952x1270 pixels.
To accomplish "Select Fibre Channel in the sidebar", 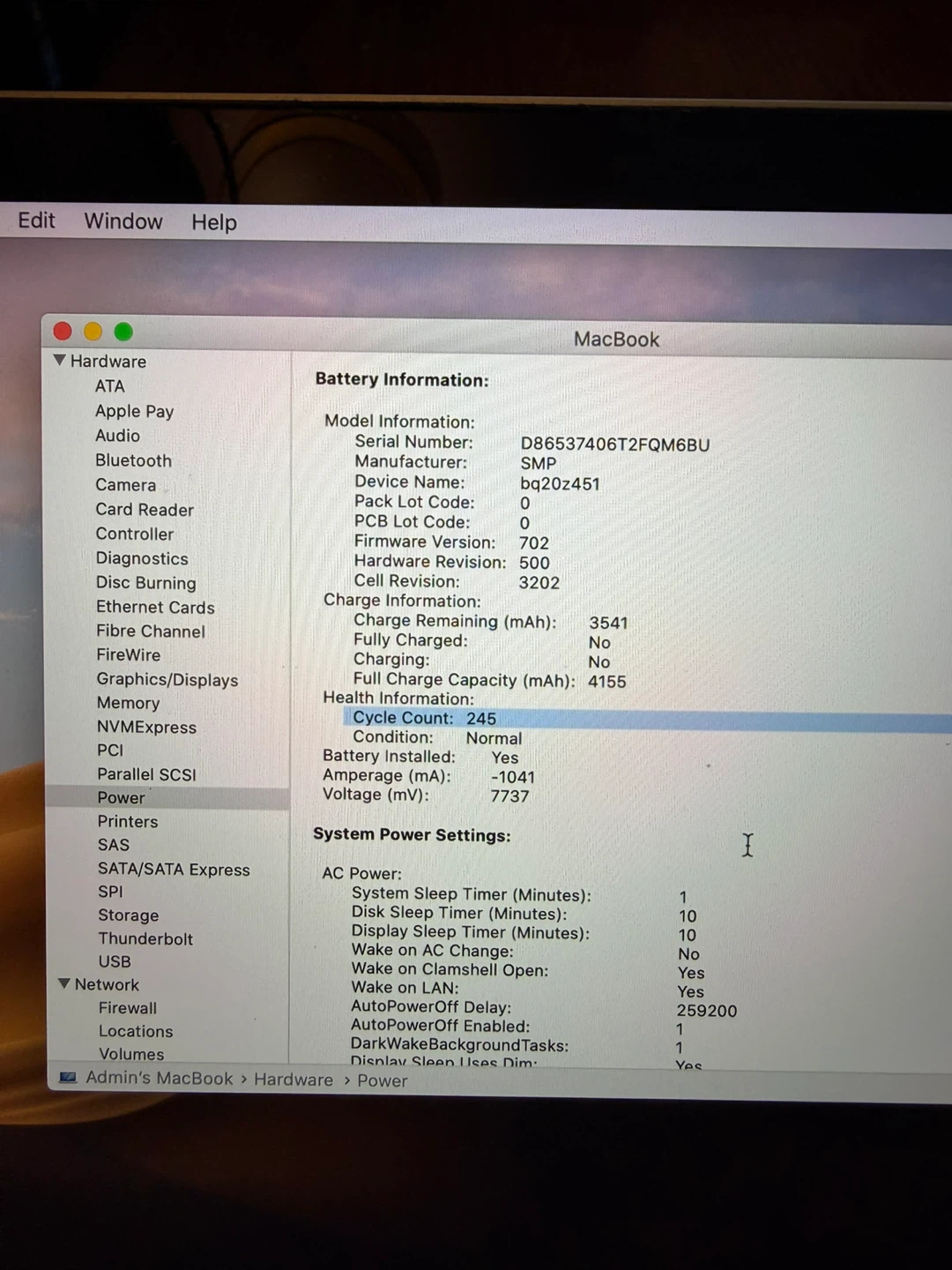I will click(x=151, y=631).
